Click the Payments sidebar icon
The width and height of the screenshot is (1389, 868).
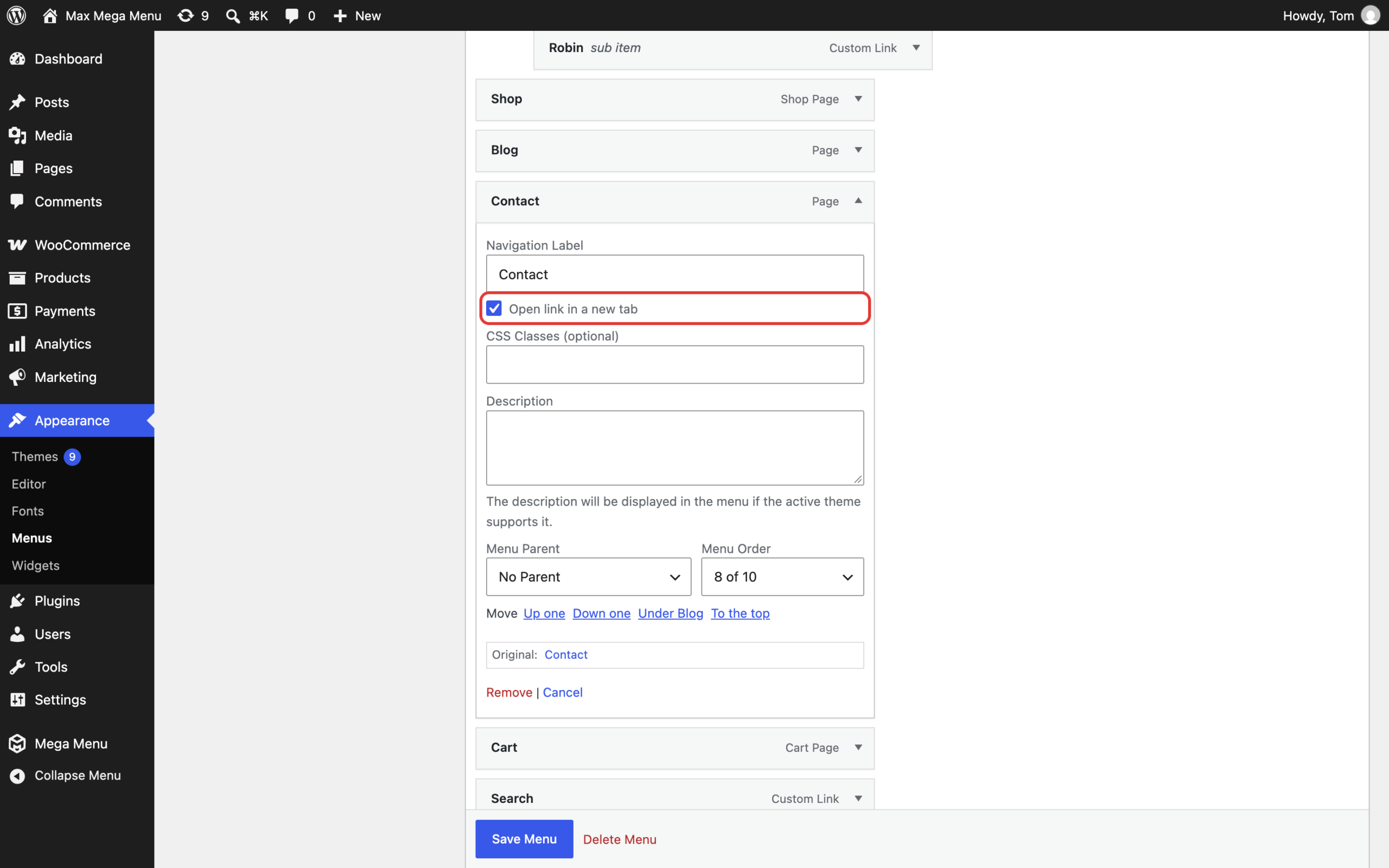(17, 311)
